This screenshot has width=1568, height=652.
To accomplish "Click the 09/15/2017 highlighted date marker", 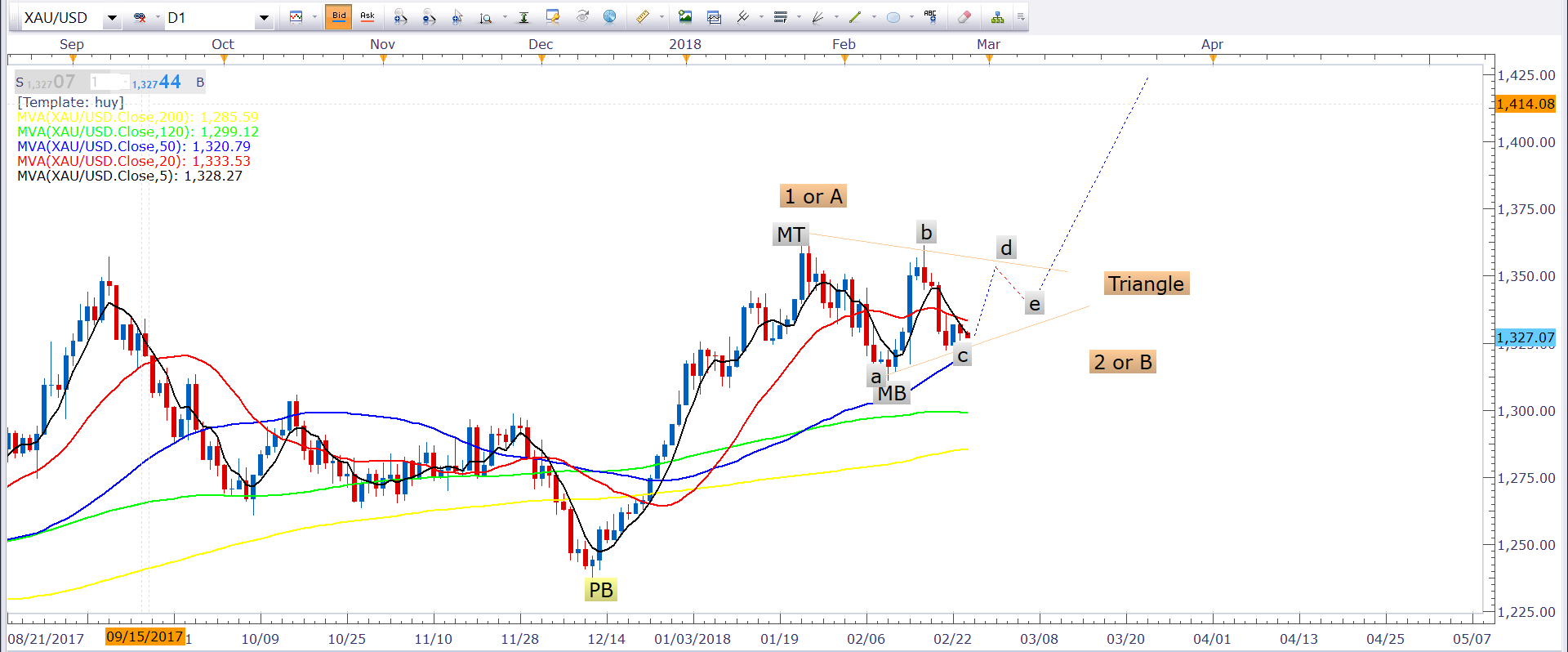I will point(145,636).
